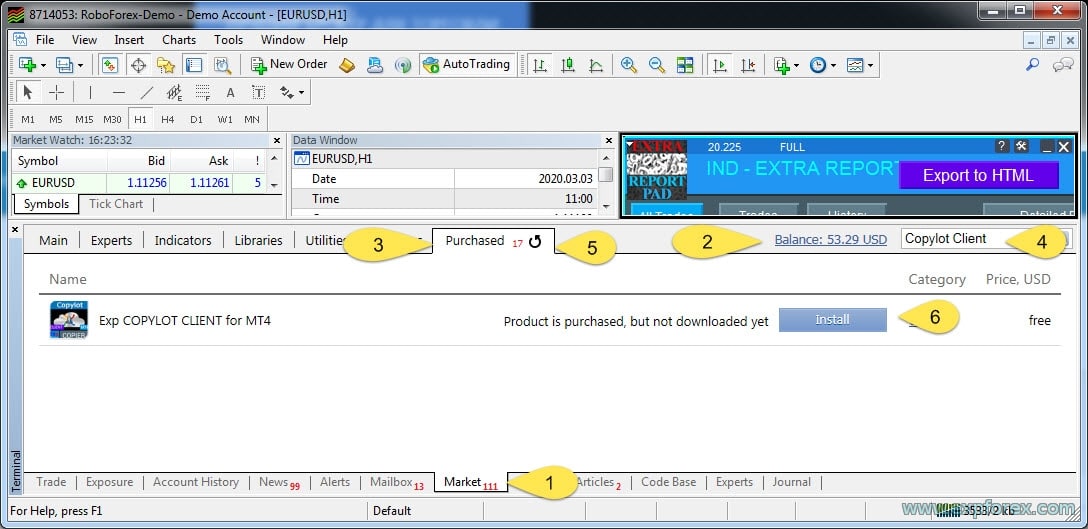Image resolution: width=1088 pixels, height=529 pixels.
Task: Expand the Indicators list dropdown
Action: (x=796, y=65)
